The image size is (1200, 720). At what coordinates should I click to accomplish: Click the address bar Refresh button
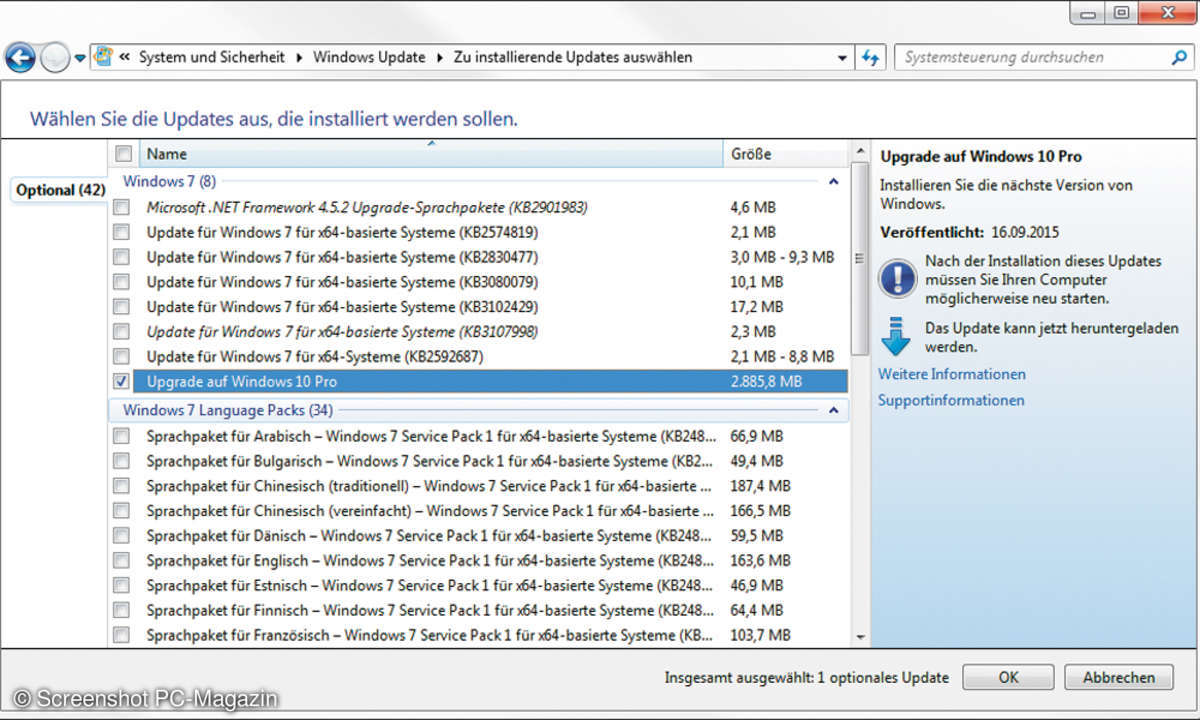point(870,58)
